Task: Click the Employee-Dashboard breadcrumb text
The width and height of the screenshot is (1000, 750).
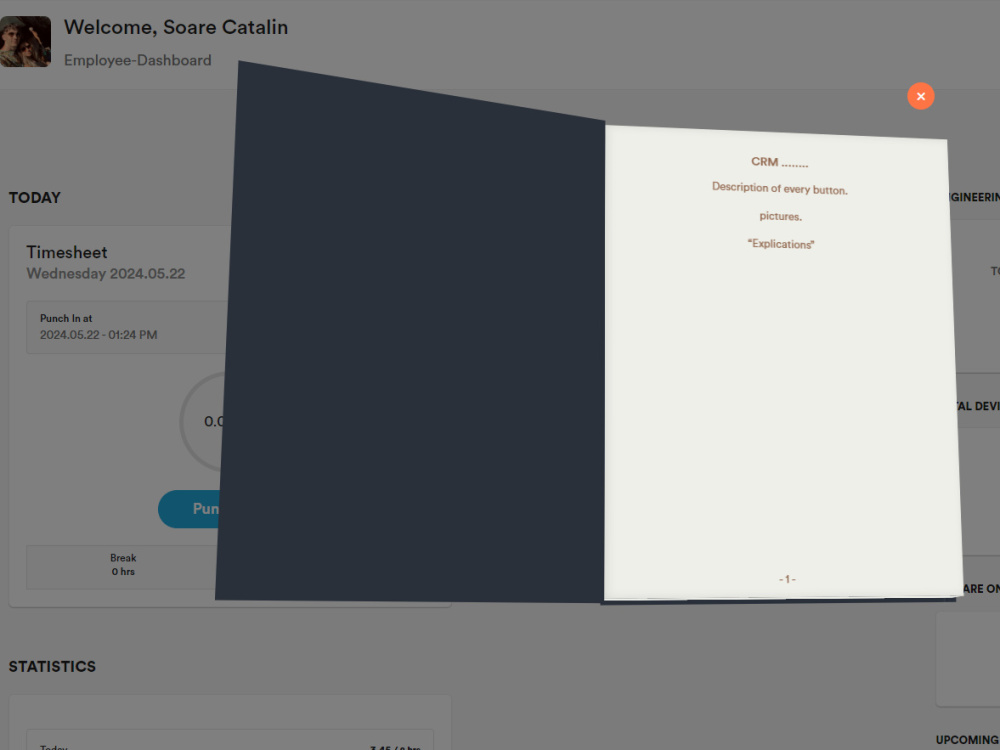Action: coord(137,60)
